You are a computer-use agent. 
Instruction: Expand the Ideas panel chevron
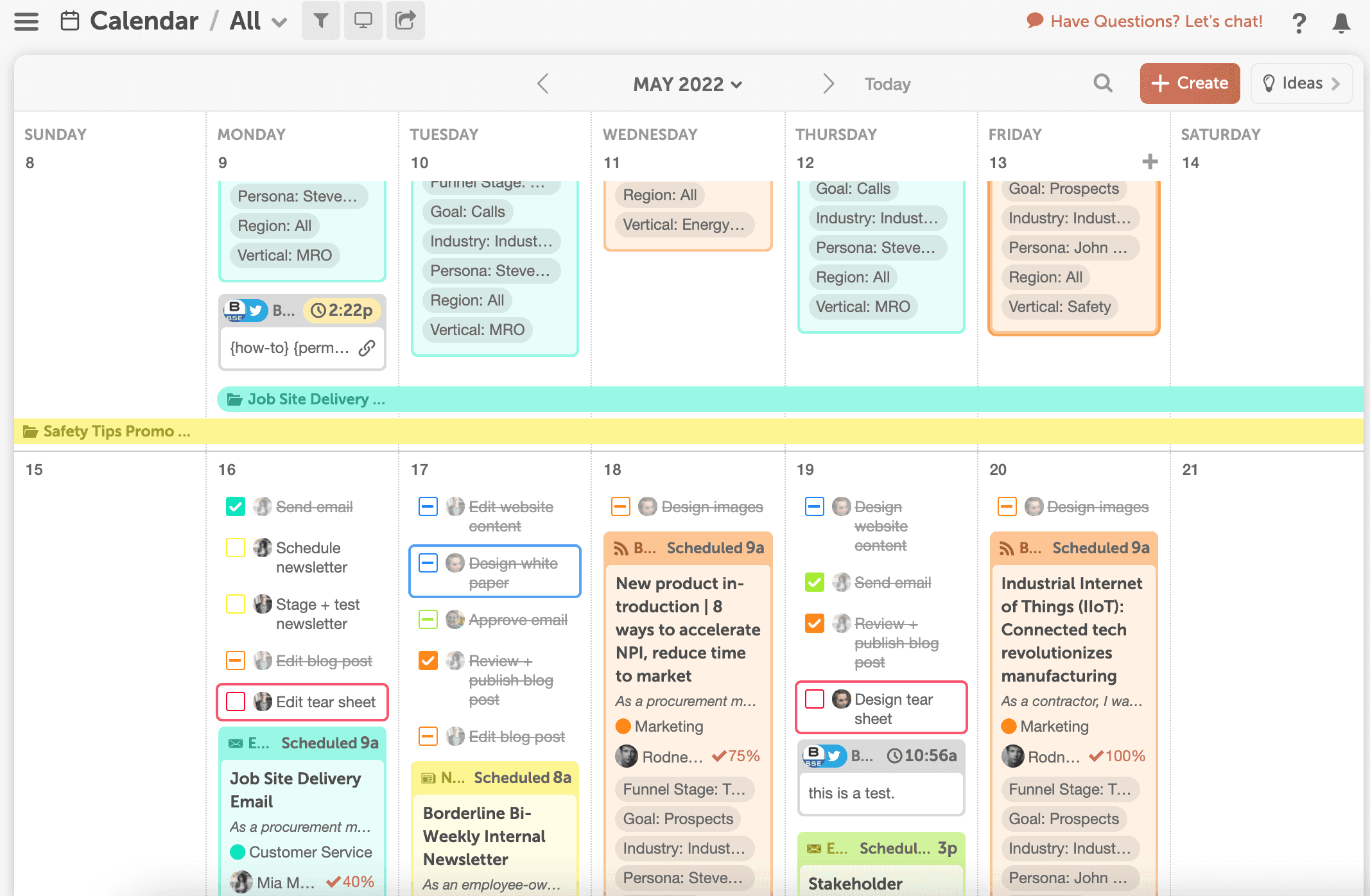point(1339,83)
